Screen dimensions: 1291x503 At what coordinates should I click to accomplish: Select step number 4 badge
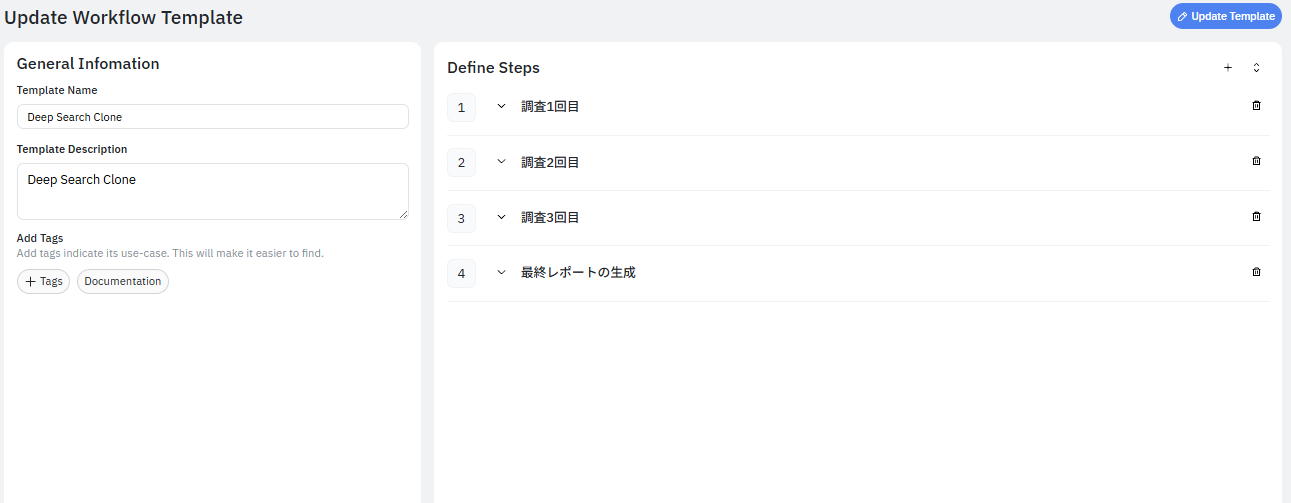click(461, 273)
